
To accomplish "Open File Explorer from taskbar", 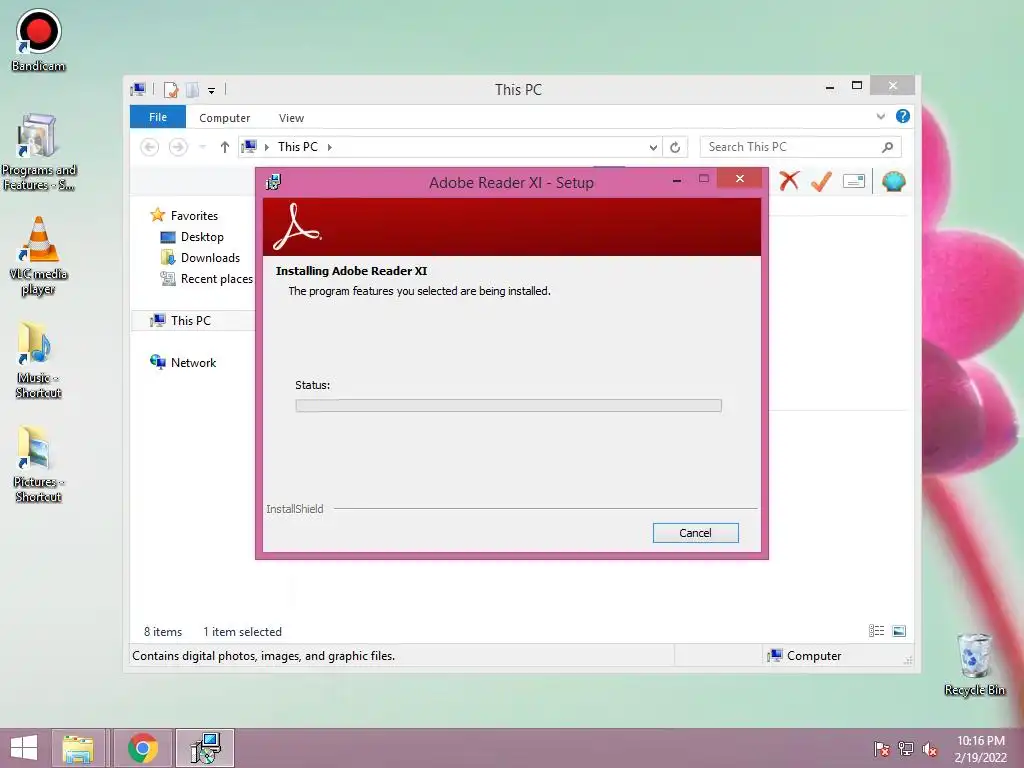I will (x=78, y=748).
